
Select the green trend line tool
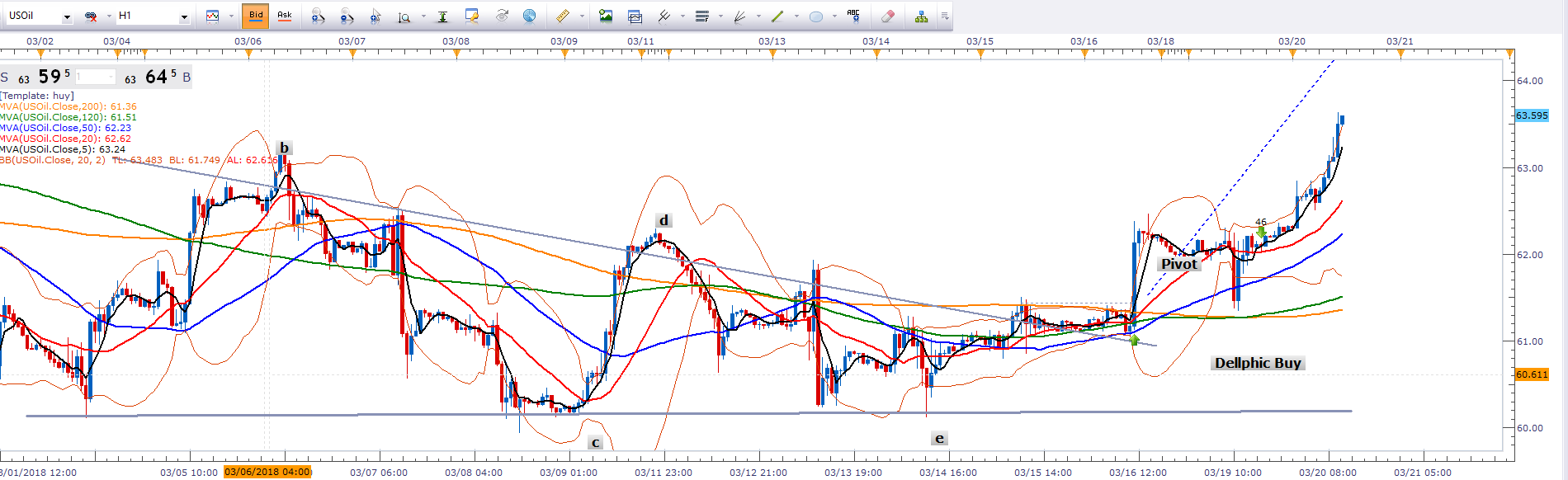777,16
